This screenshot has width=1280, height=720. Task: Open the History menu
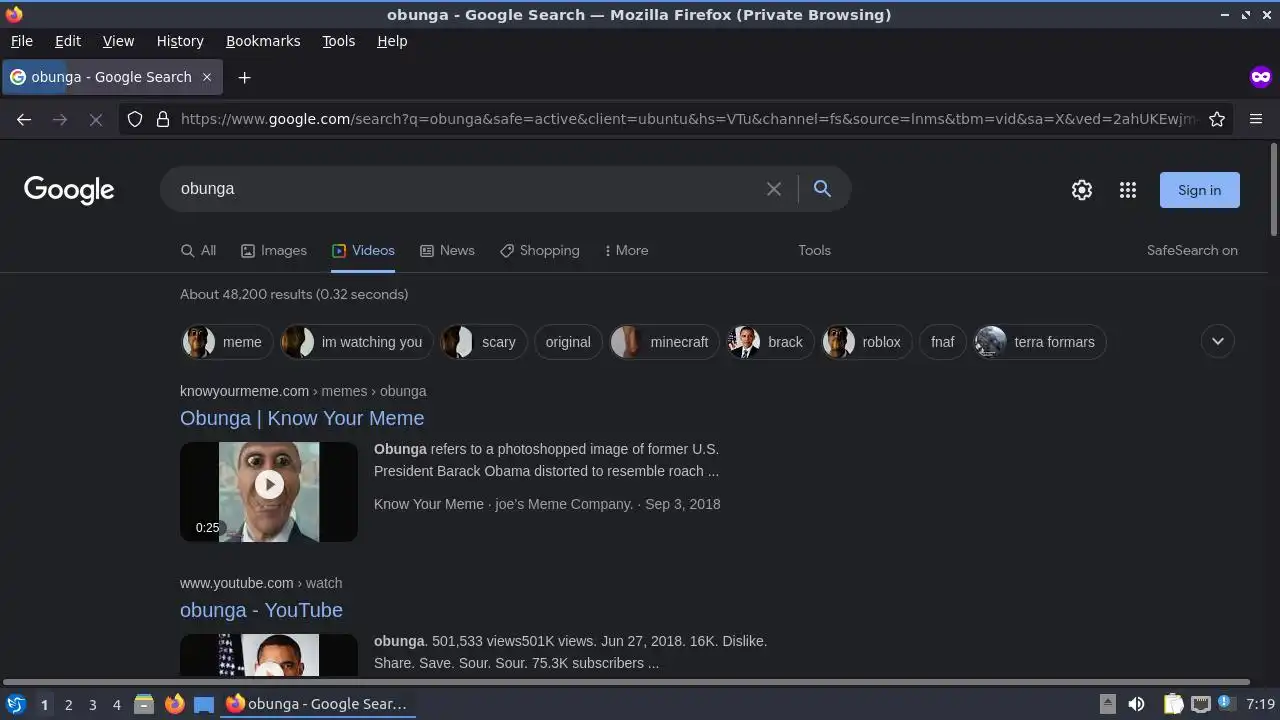tap(180, 41)
